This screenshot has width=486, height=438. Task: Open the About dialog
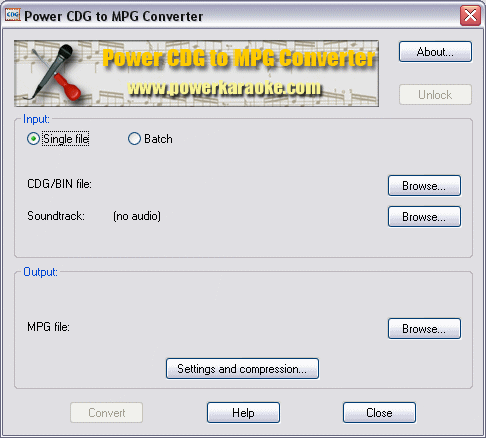435,52
